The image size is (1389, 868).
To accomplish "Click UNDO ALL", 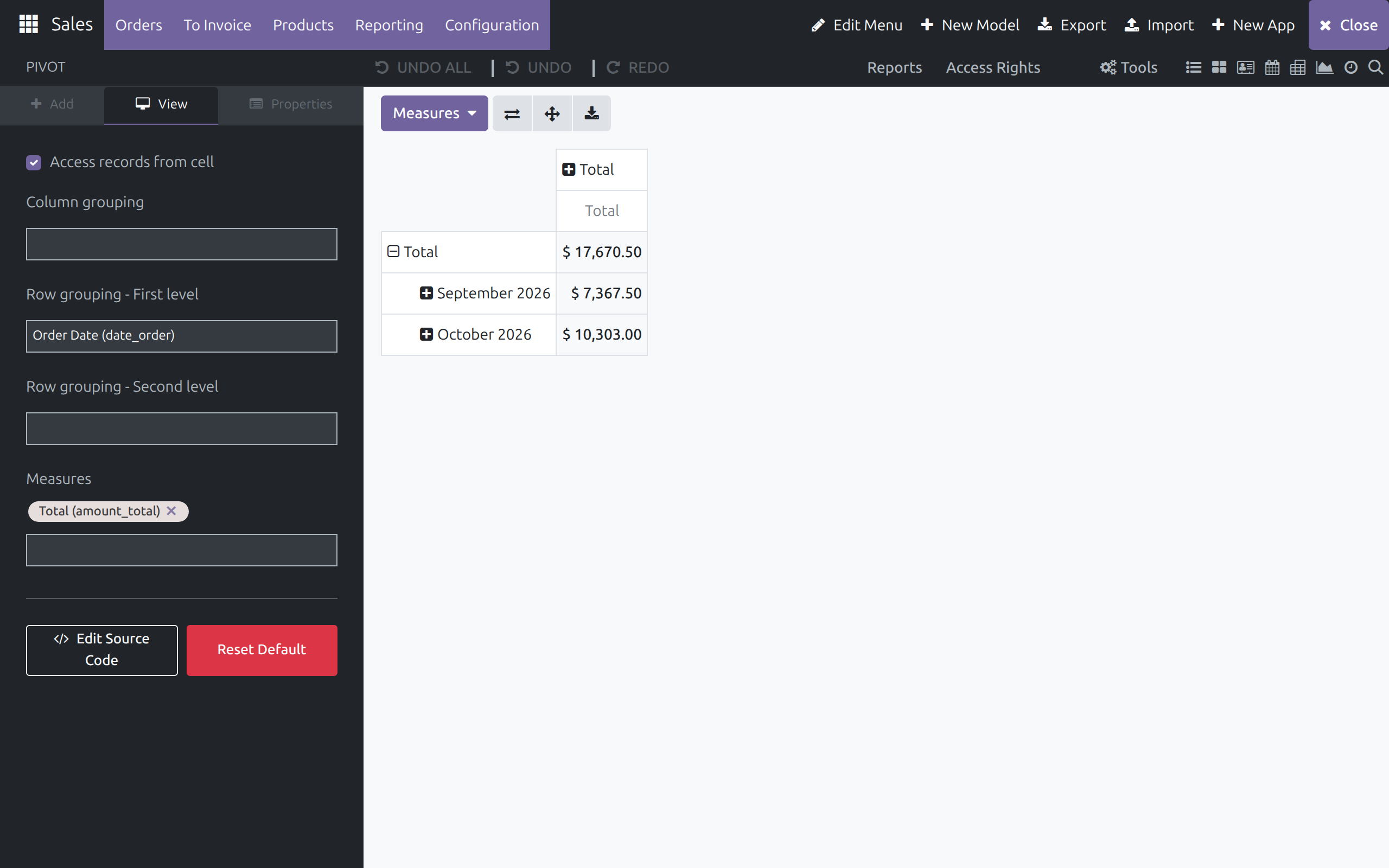I will pos(423,68).
